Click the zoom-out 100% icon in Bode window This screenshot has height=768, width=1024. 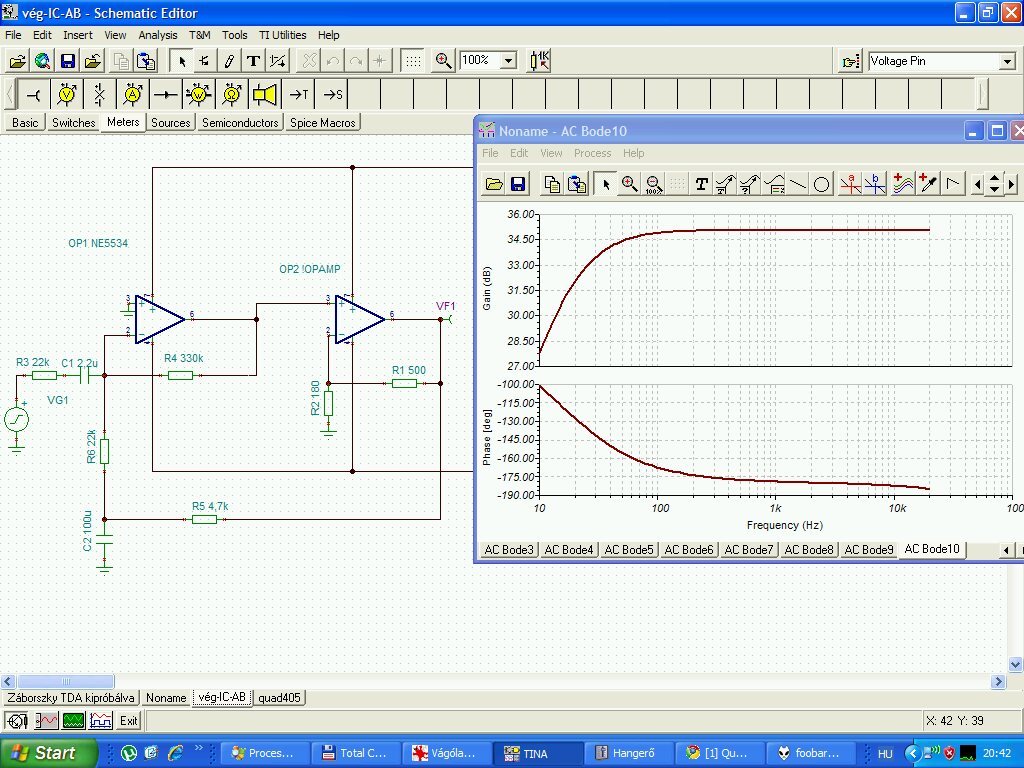[x=654, y=185]
